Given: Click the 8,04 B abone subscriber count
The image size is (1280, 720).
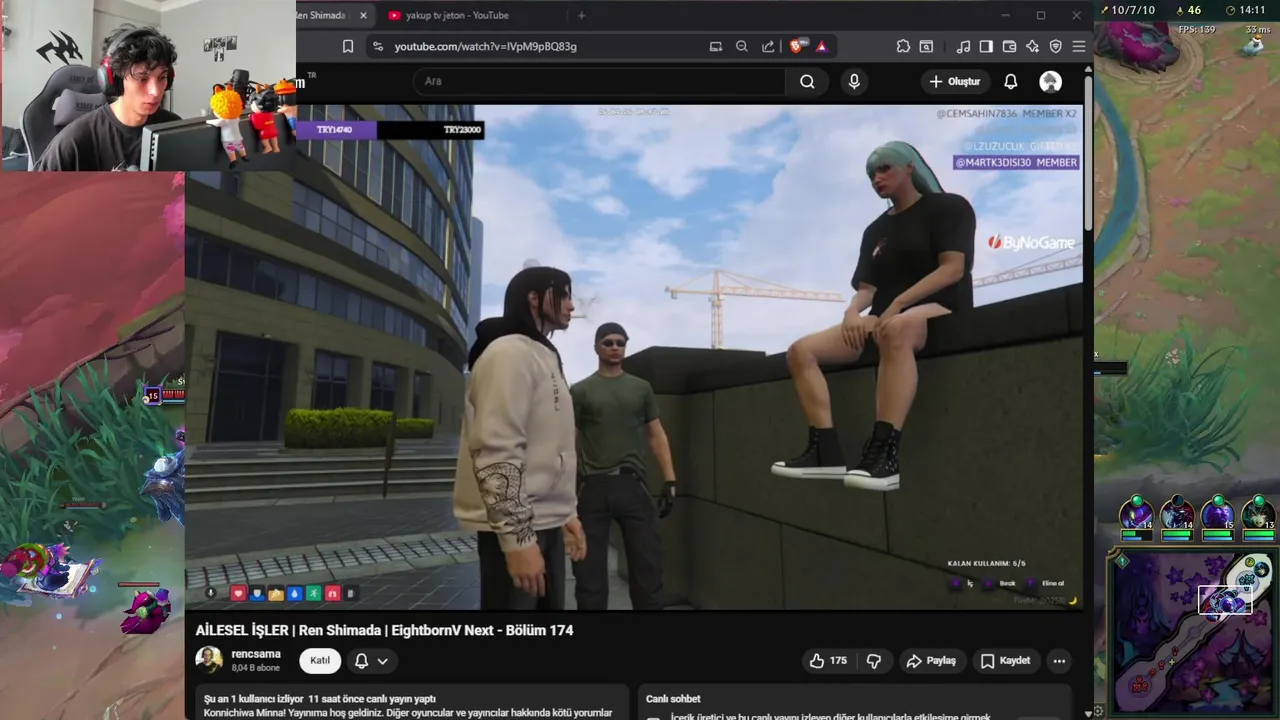Looking at the screenshot, I should click(x=256, y=668).
